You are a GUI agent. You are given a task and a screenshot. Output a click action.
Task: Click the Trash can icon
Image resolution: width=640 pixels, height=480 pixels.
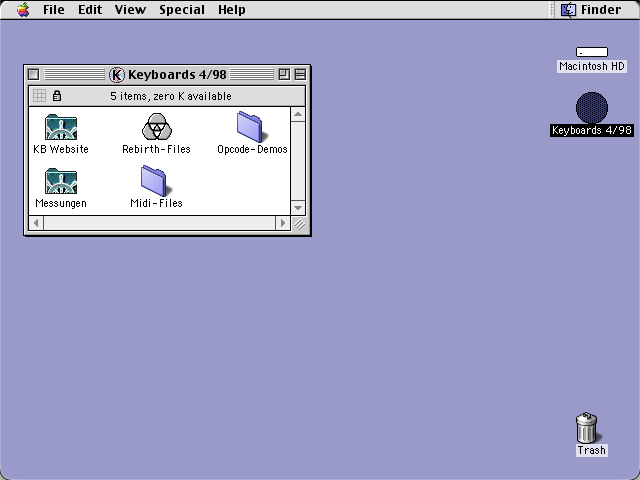[587, 428]
